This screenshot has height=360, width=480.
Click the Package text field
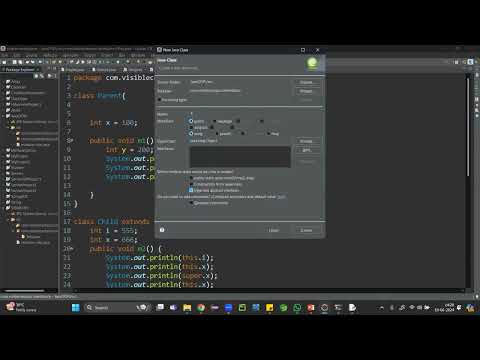pyautogui.click(x=239, y=91)
